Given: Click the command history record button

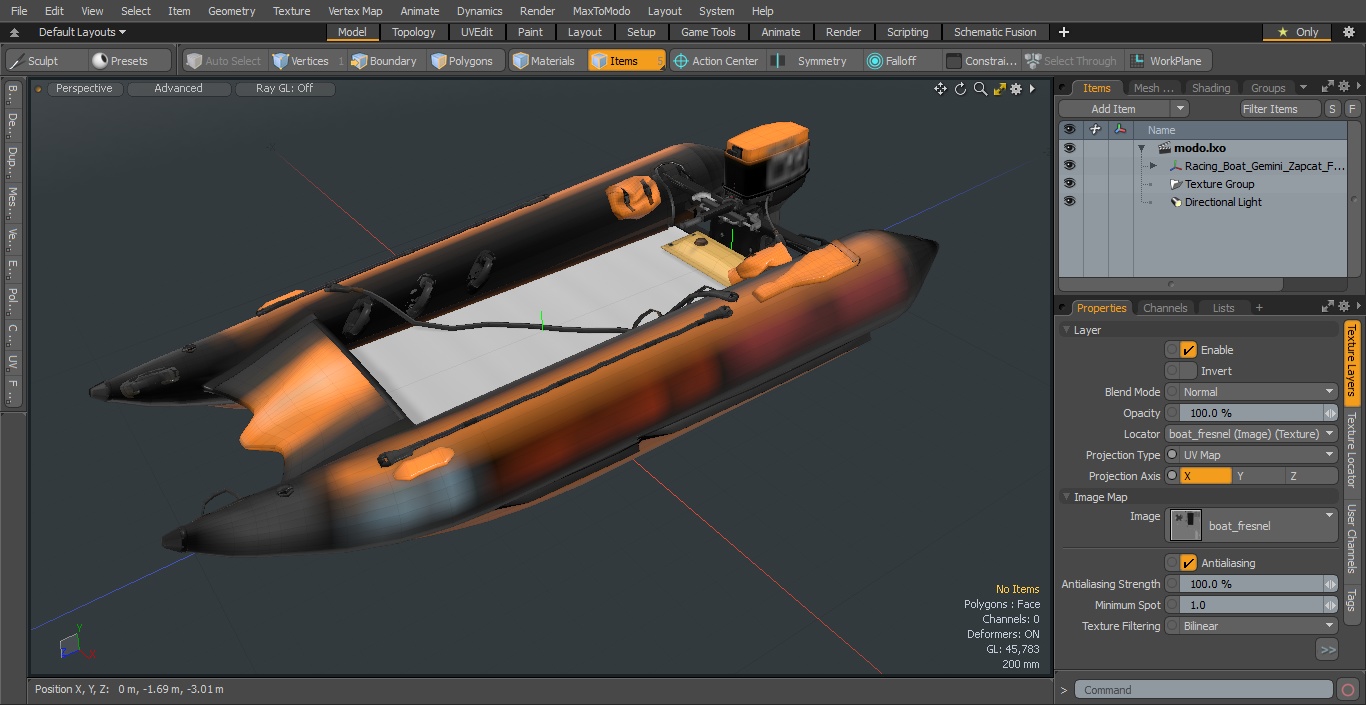Looking at the screenshot, I should tap(1348, 689).
